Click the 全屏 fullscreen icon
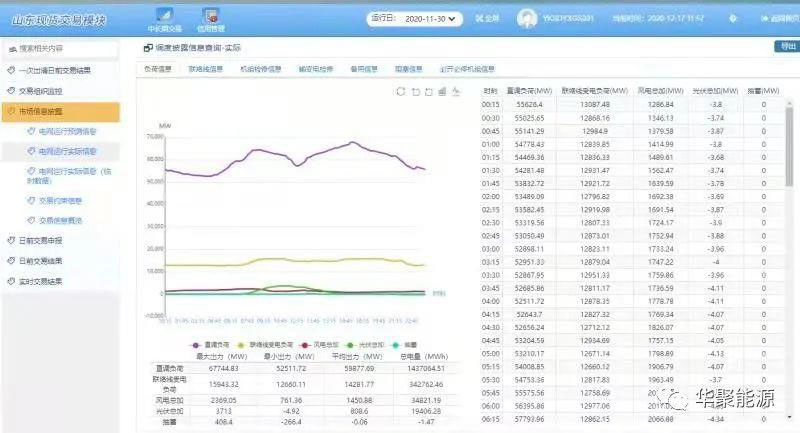Screen dimensions: 800x433 click(x=487, y=18)
